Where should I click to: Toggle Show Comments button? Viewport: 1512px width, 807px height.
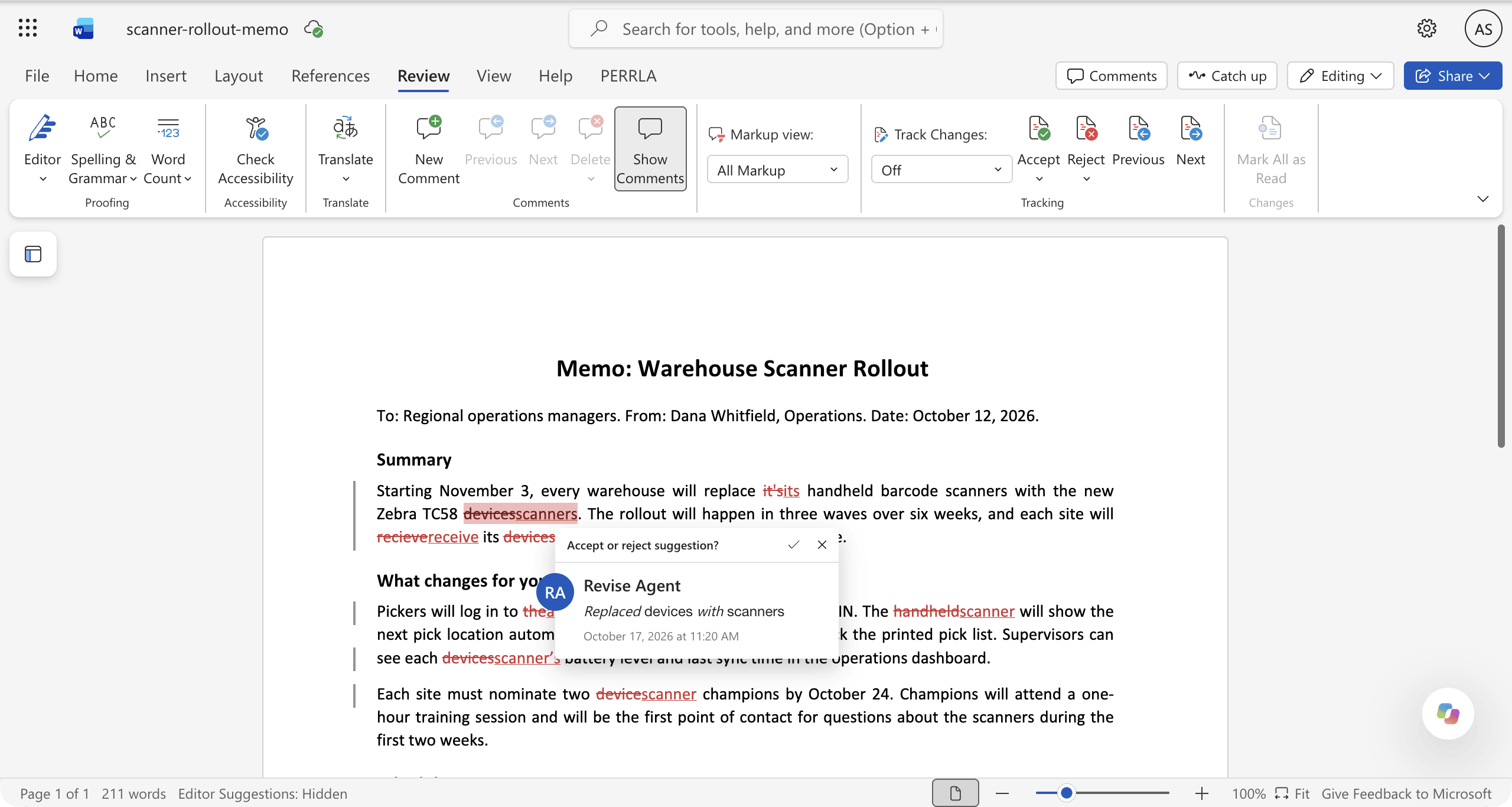[x=650, y=149]
